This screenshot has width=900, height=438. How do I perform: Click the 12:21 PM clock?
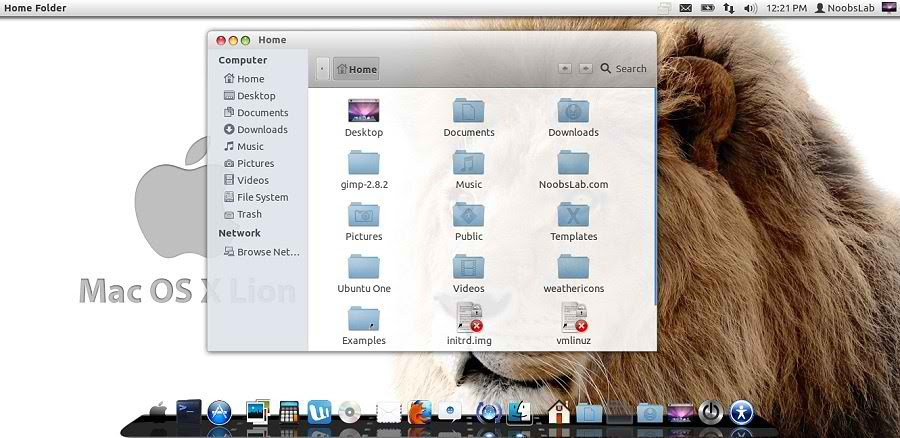786,8
